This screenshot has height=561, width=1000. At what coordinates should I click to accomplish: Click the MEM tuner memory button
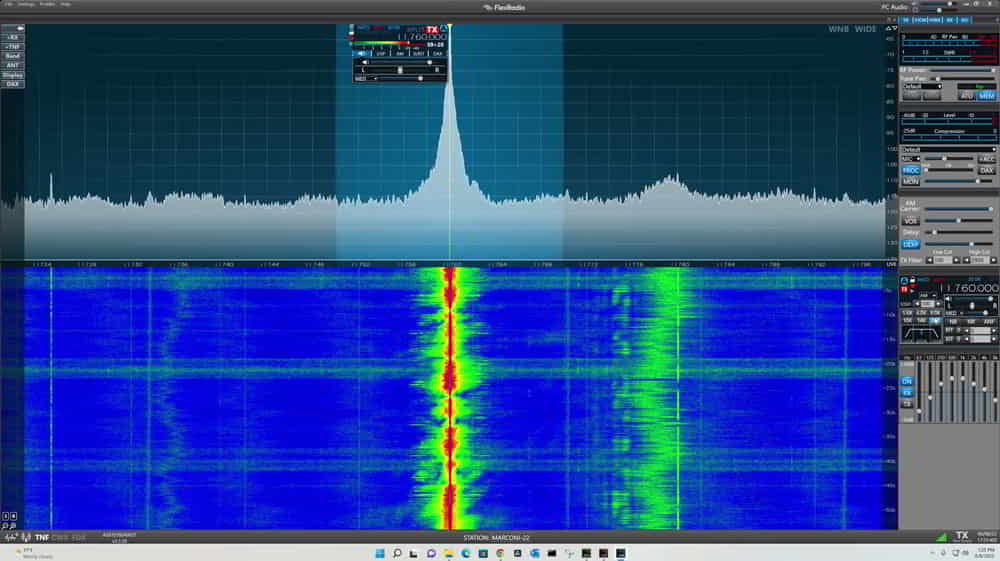coord(986,96)
